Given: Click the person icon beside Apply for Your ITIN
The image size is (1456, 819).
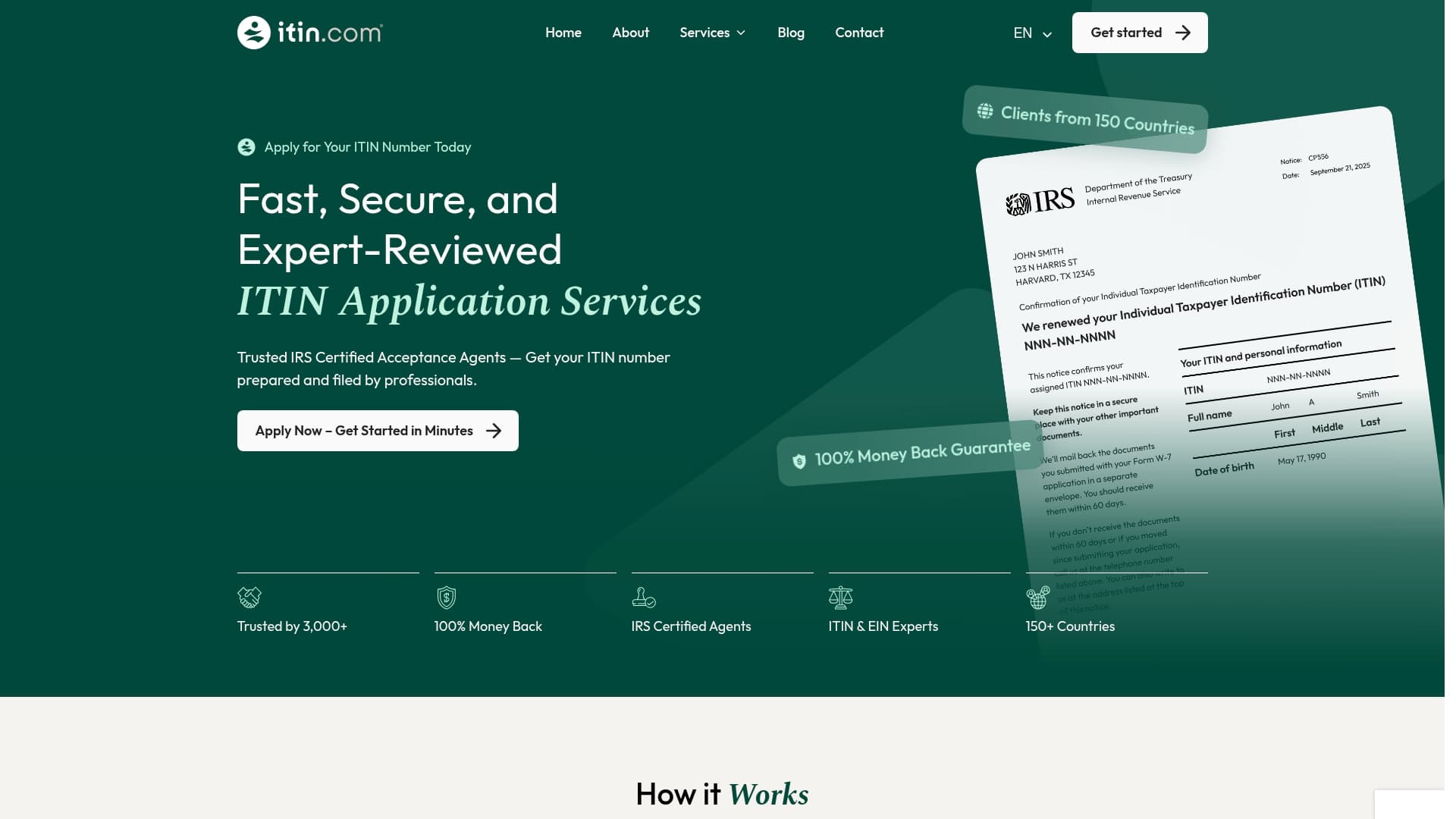Looking at the screenshot, I should coord(246,147).
